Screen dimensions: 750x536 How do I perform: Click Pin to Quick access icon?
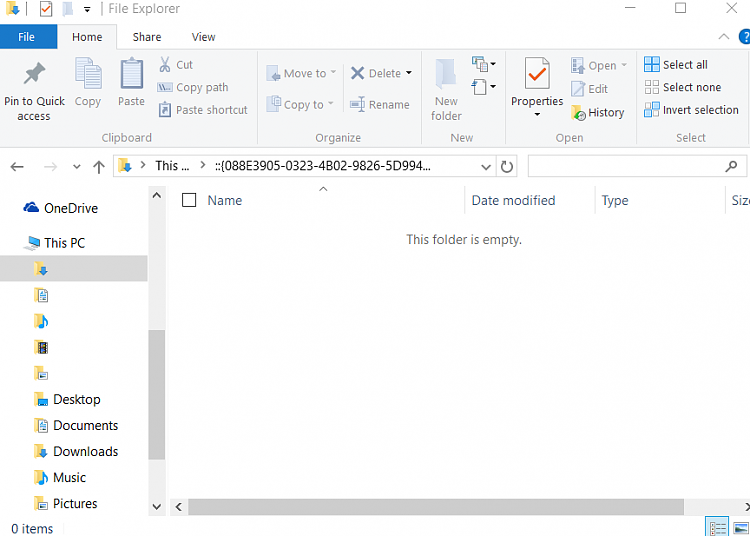[x=34, y=74]
